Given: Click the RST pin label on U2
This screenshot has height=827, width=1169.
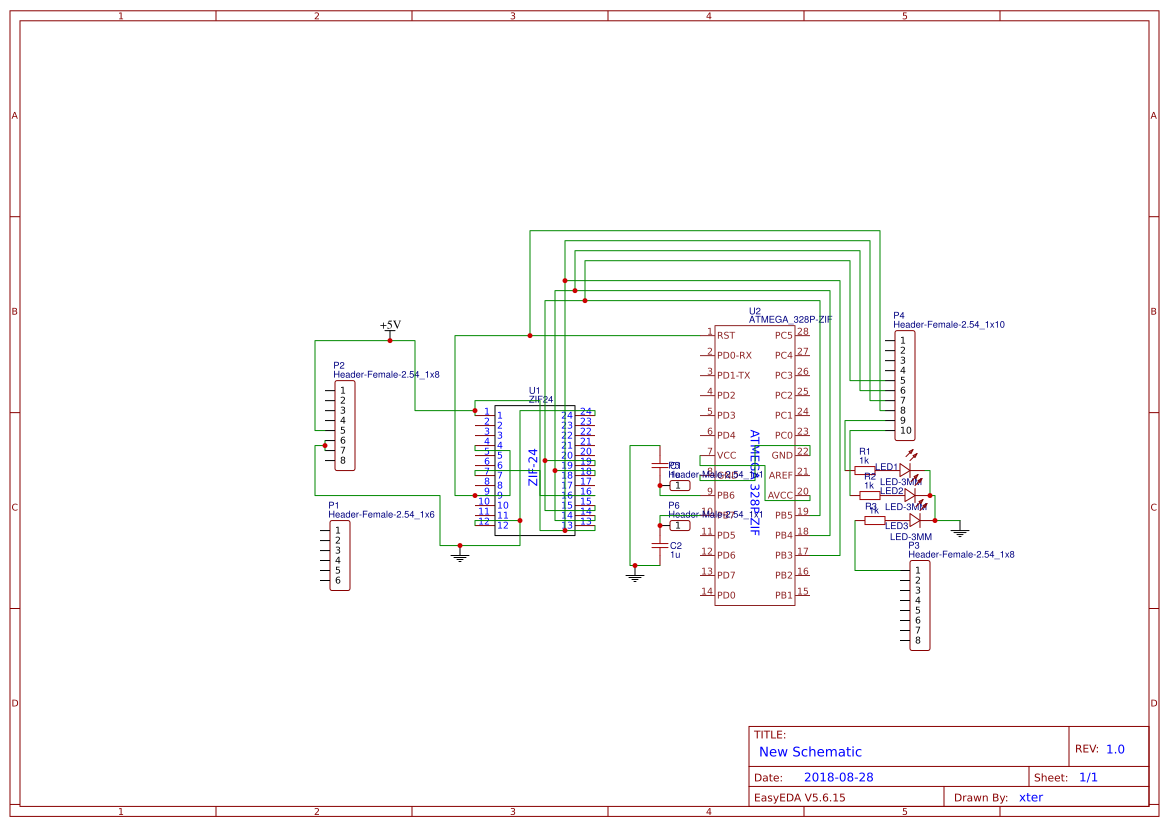Looking at the screenshot, I should 726,336.
